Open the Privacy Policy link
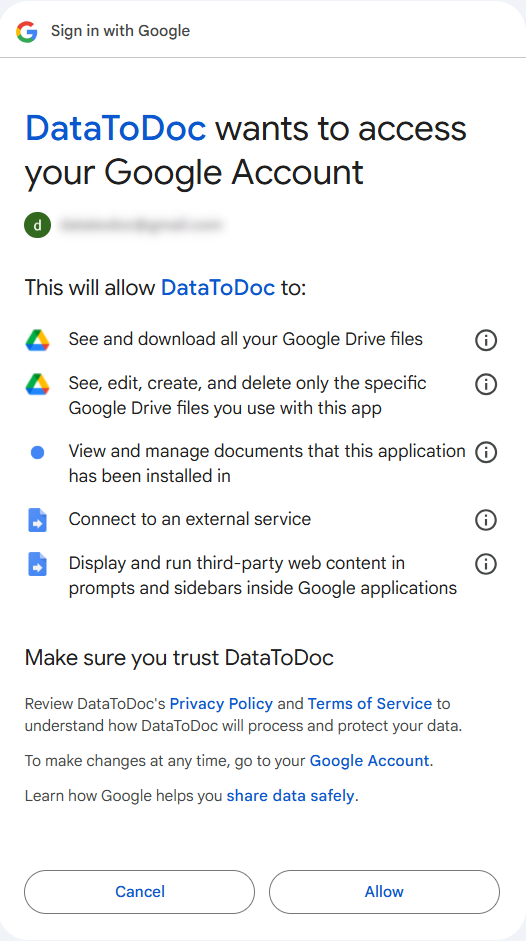Screen dimensions: 526x941 click(222, 703)
